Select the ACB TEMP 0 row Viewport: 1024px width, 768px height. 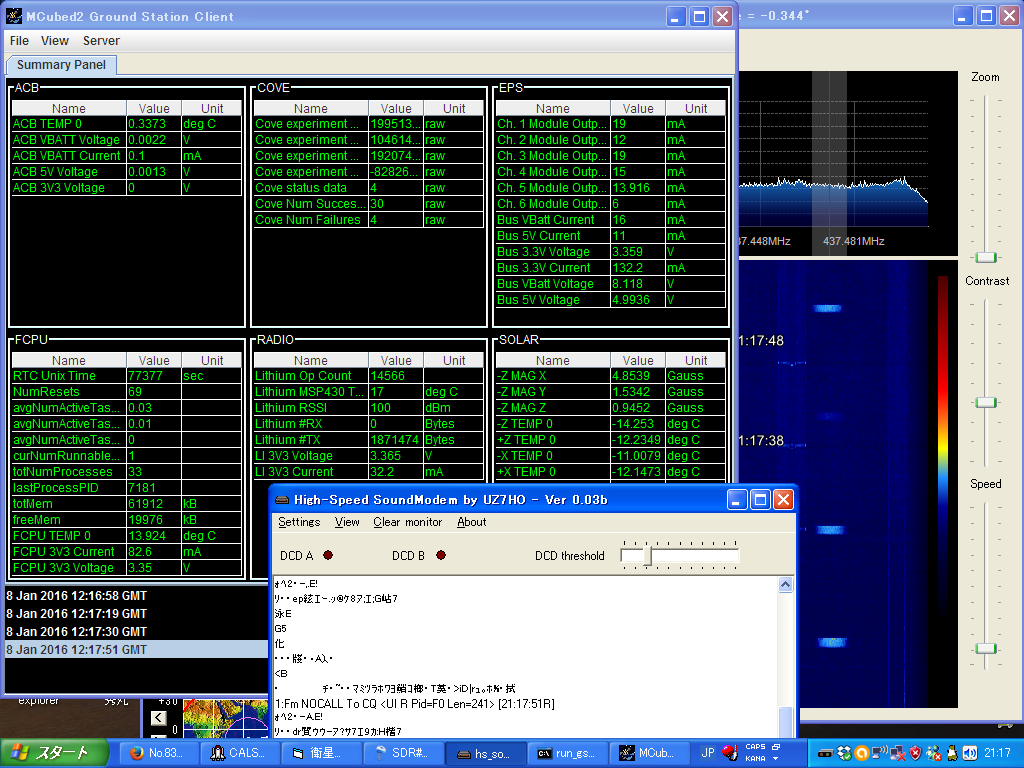pos(127,124)
